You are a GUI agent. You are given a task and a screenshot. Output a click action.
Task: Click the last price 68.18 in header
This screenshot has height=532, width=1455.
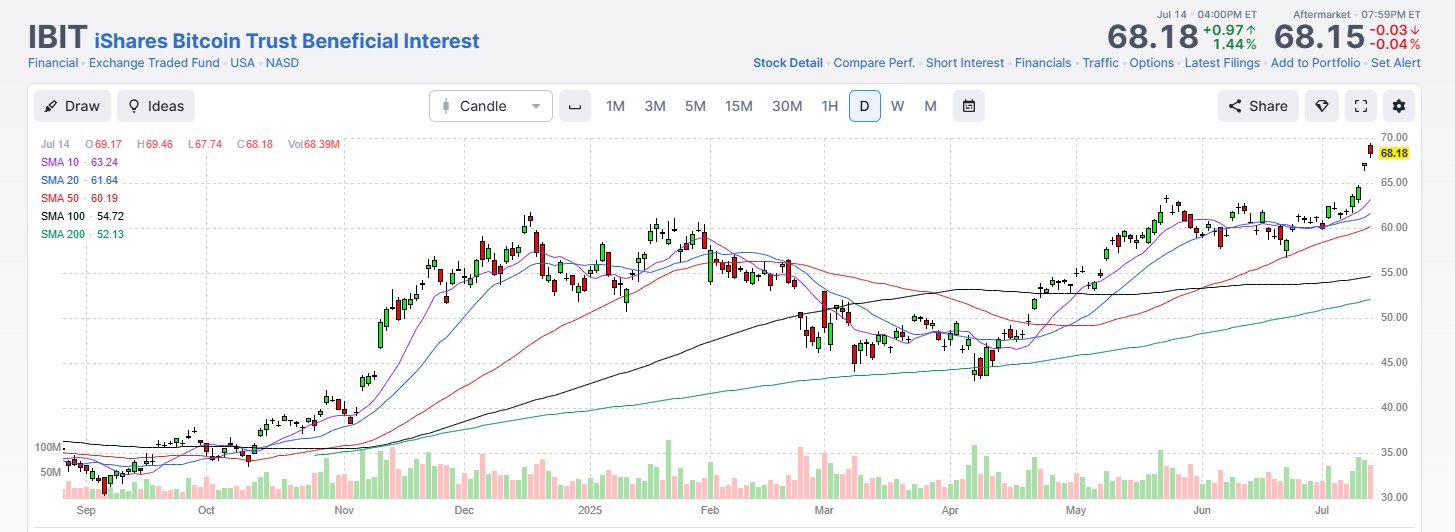click(1152, 37)
